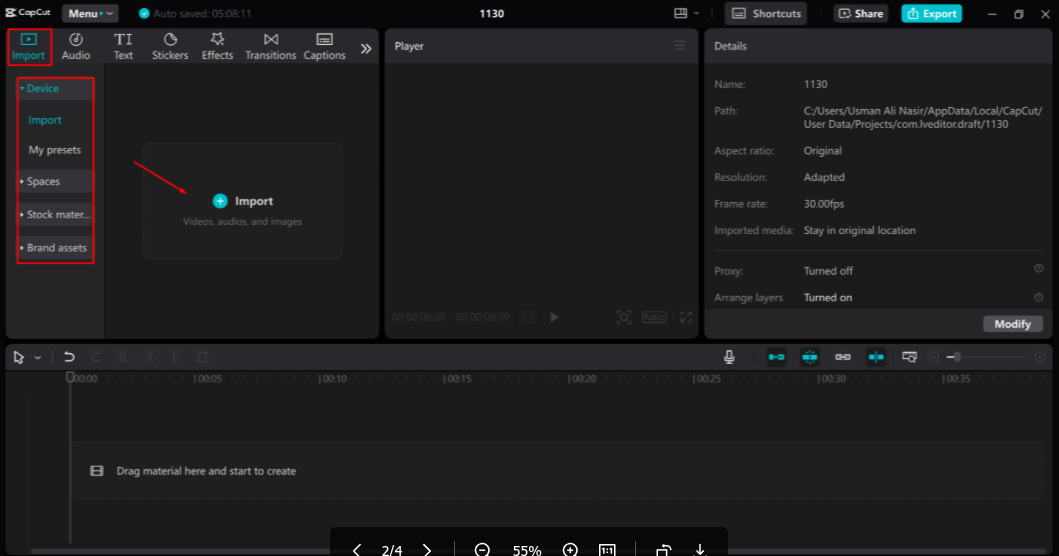Open the Effects tab

pyautogui.click(x=217, y=47)
